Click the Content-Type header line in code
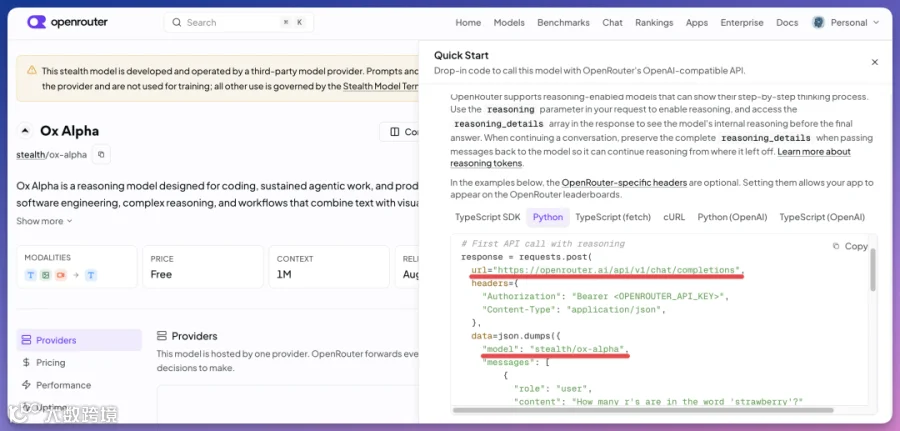Image resolution: width=900 pixels, height=431 pixels. 573,310
